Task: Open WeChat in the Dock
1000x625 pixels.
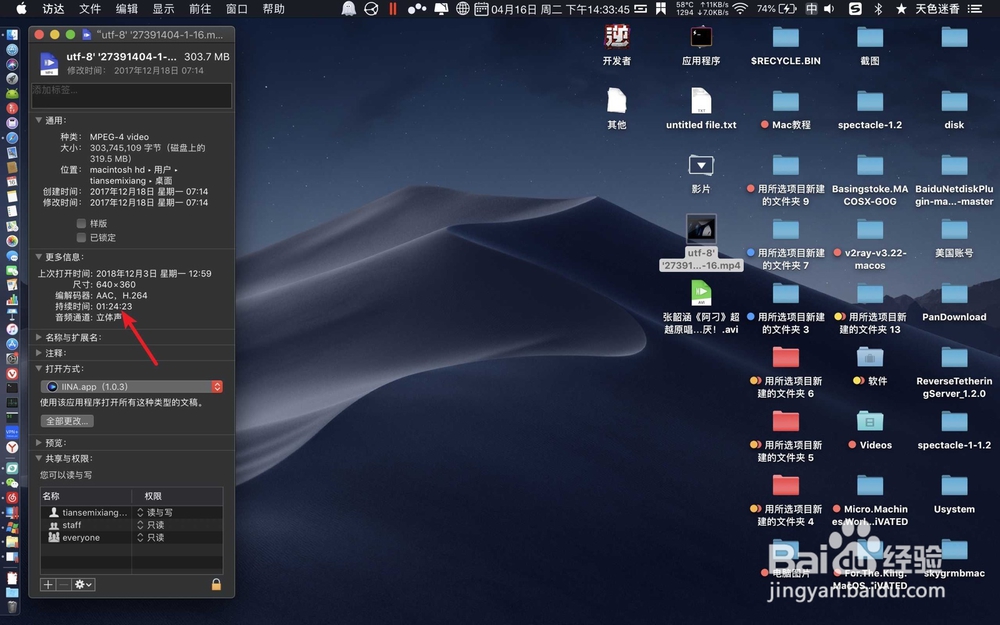Action: pos(12,483)
